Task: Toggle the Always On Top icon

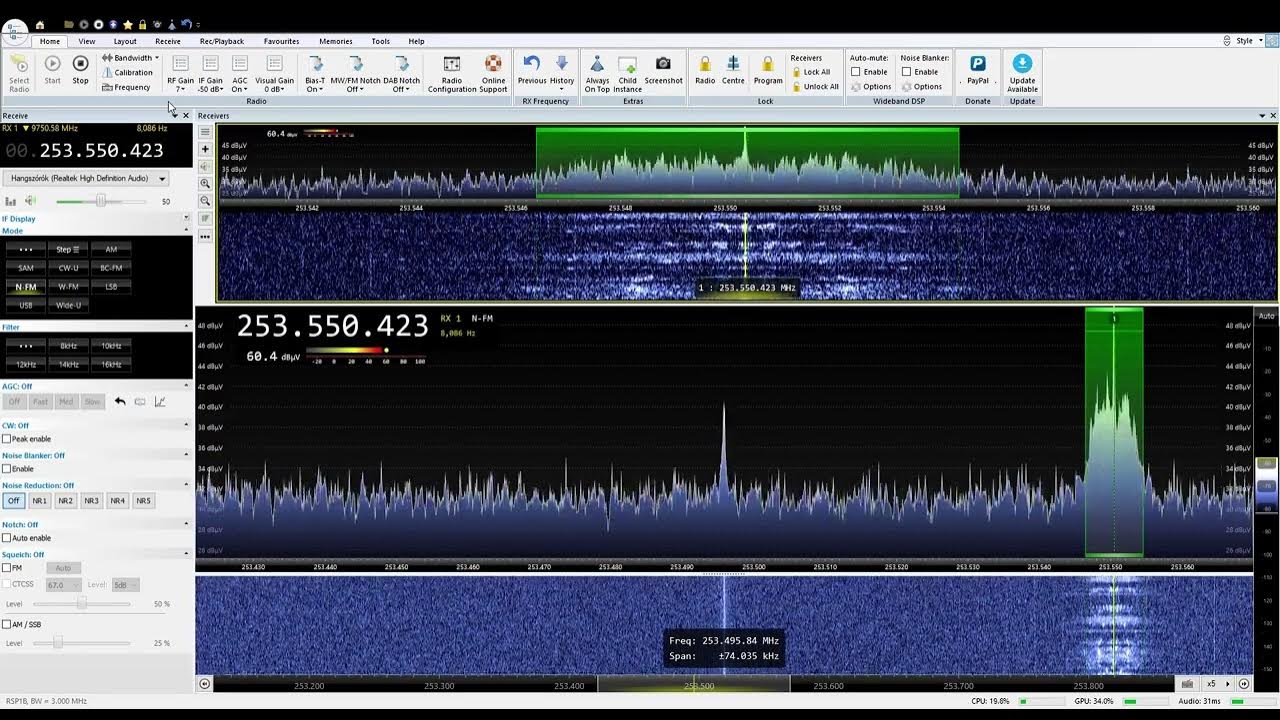Action: (x=597, y=65)
